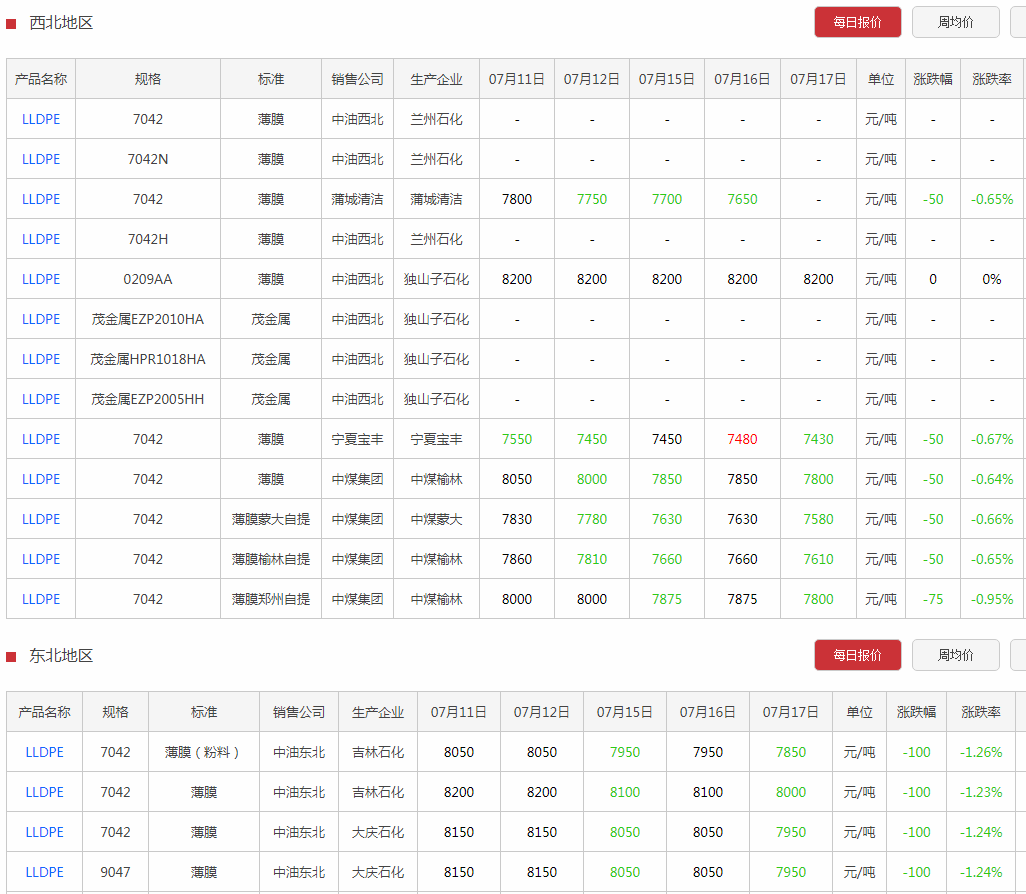
Task: Click the 薄膜郑州自提 standard cell
Action: pyautogui.click(x=271, y=598)
